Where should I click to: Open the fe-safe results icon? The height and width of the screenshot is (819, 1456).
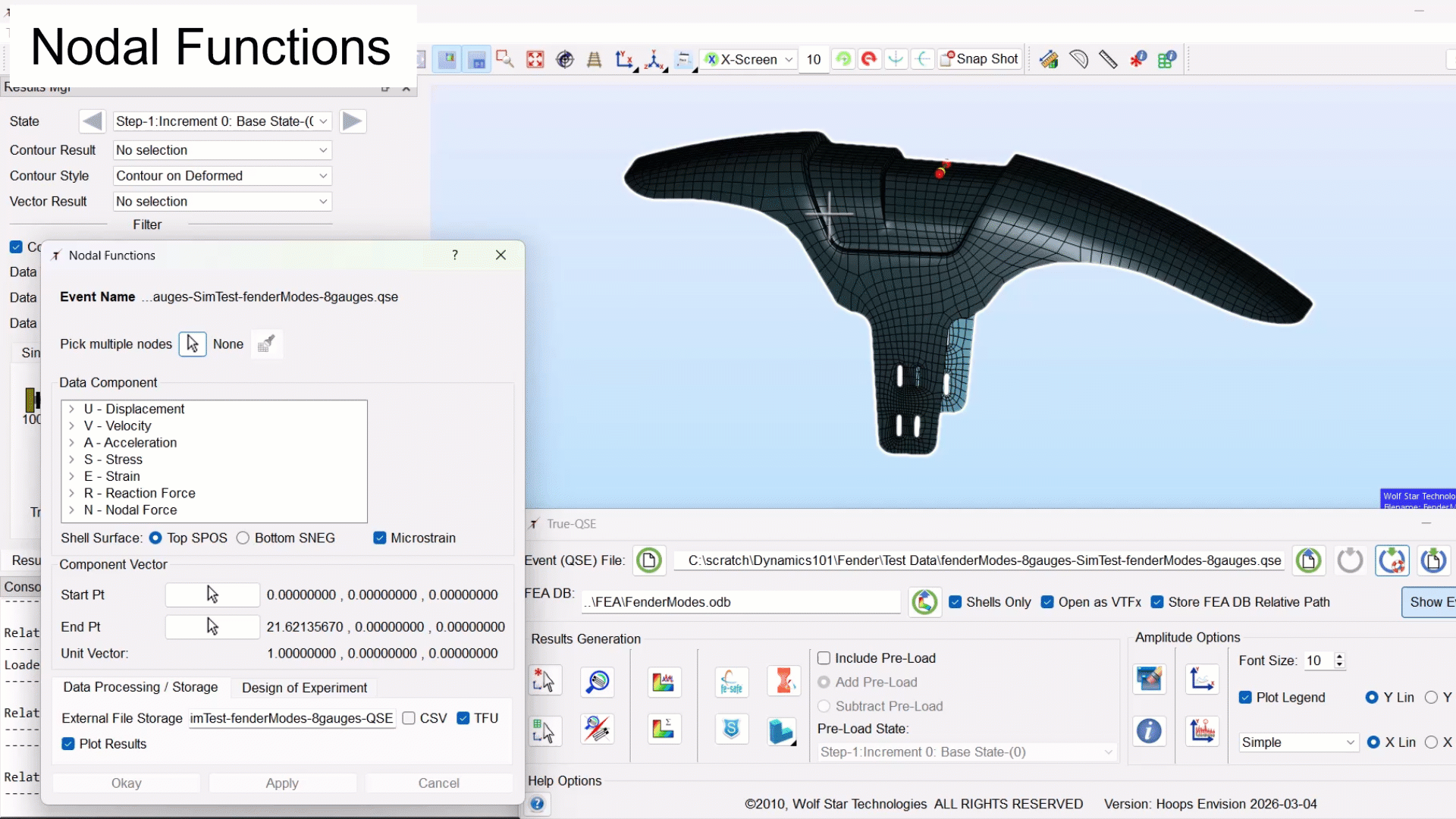coord(731,681)
